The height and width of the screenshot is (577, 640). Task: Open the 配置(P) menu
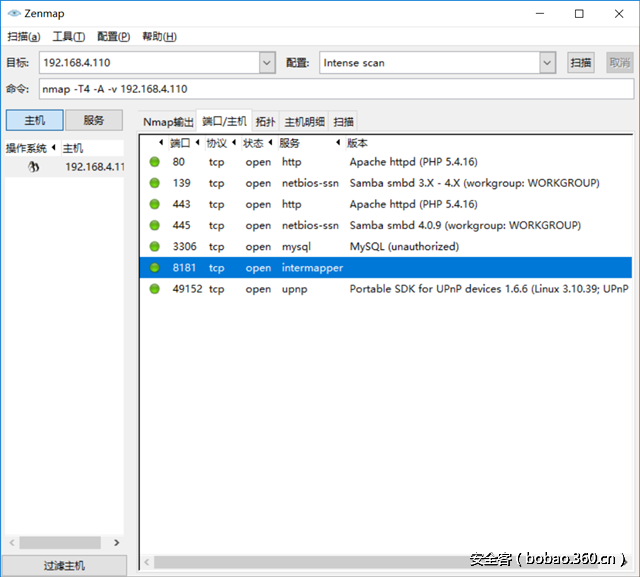coord(113,37)
